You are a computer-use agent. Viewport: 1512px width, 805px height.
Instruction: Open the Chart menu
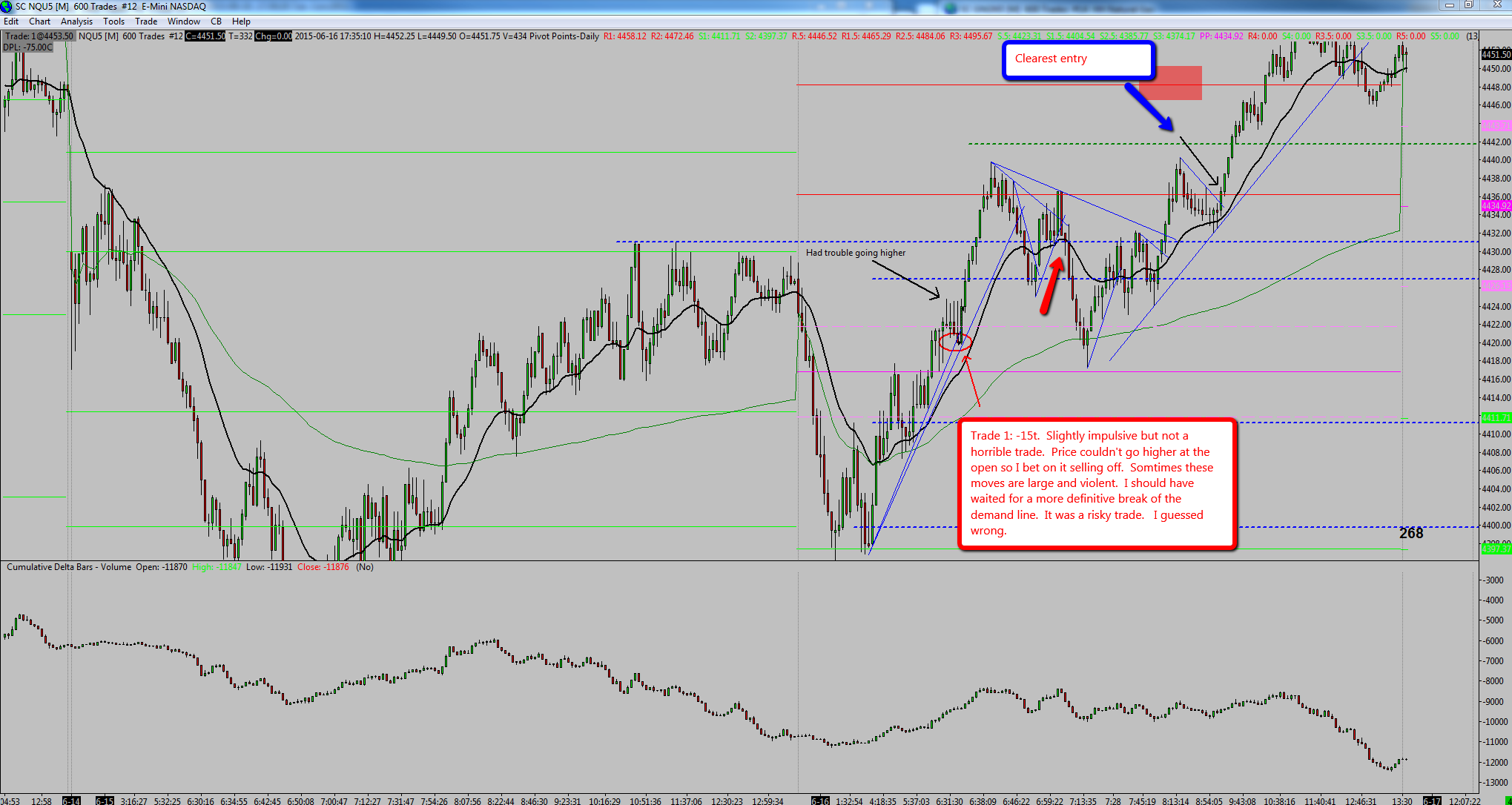coord(39,21)
